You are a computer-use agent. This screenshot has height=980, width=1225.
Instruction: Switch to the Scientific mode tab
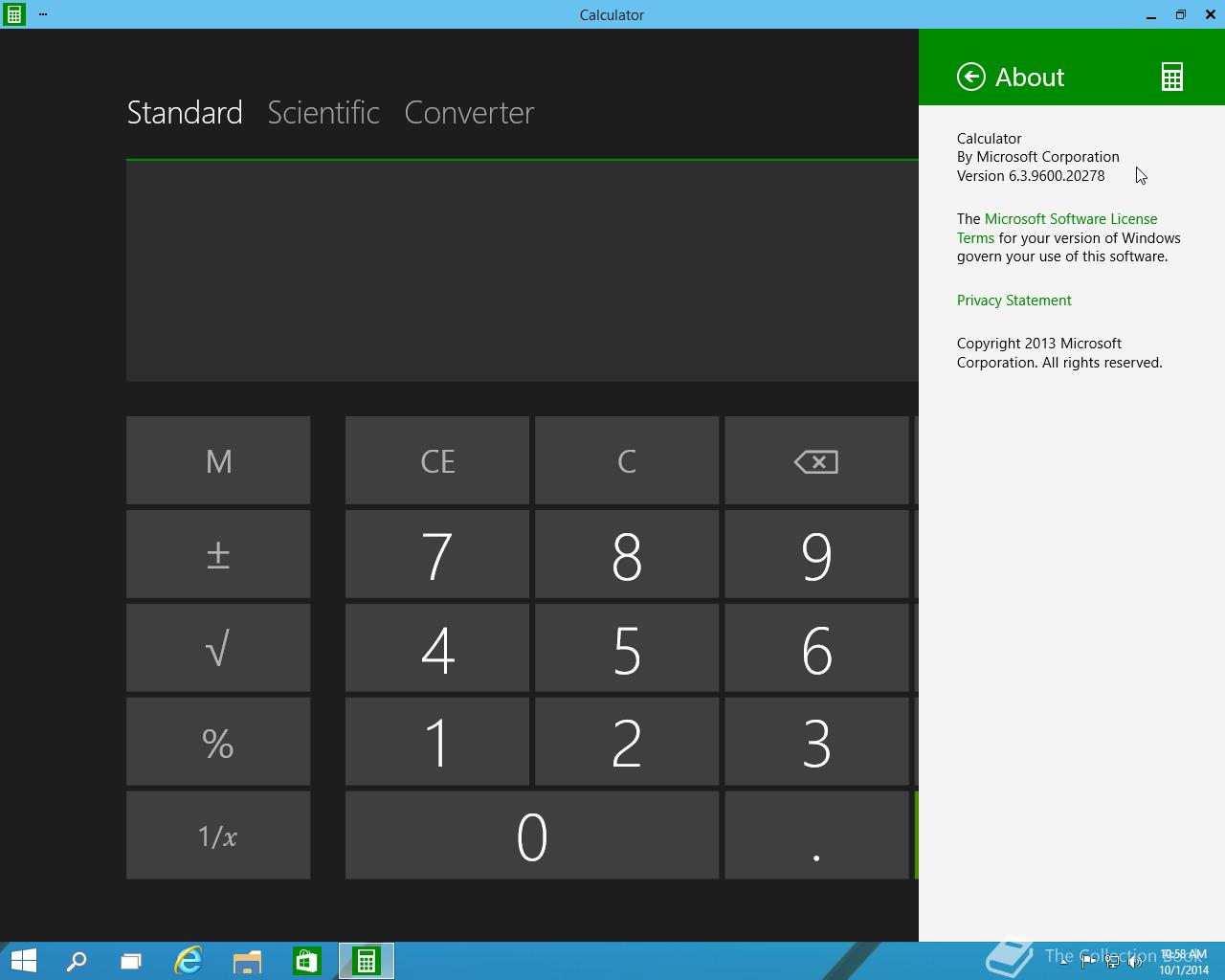323,112
